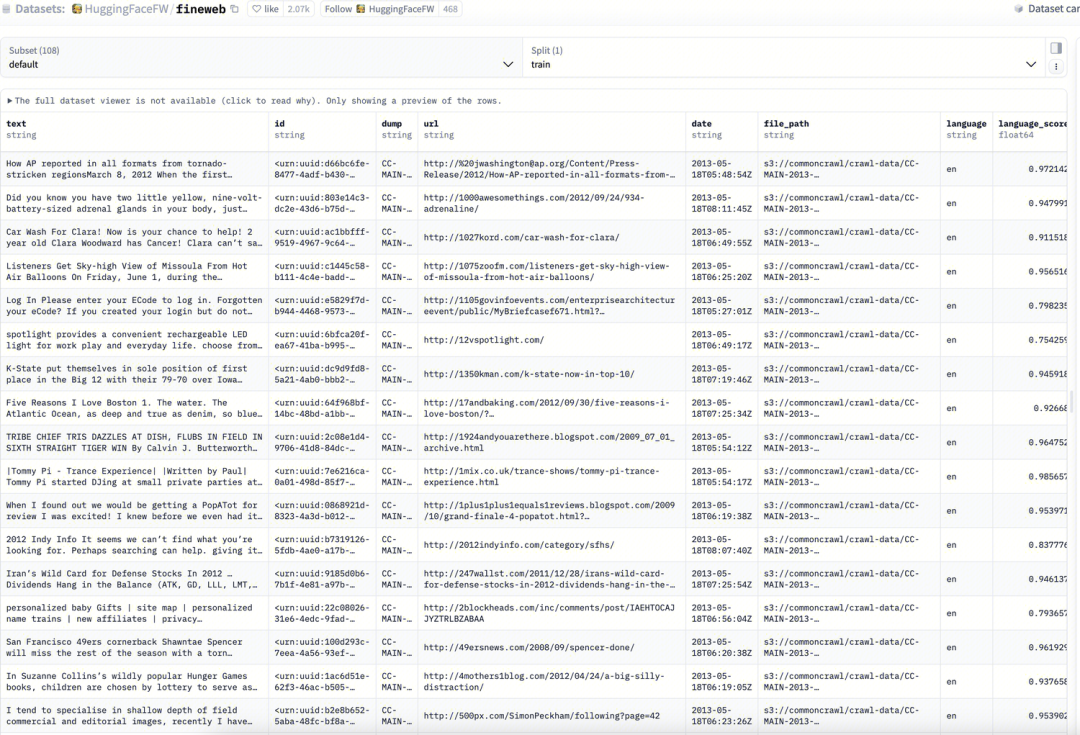Open the Dataset card tab
Image resolution: width=1080 pixels, height=735 pixels.
click(x=1047, y=9)
